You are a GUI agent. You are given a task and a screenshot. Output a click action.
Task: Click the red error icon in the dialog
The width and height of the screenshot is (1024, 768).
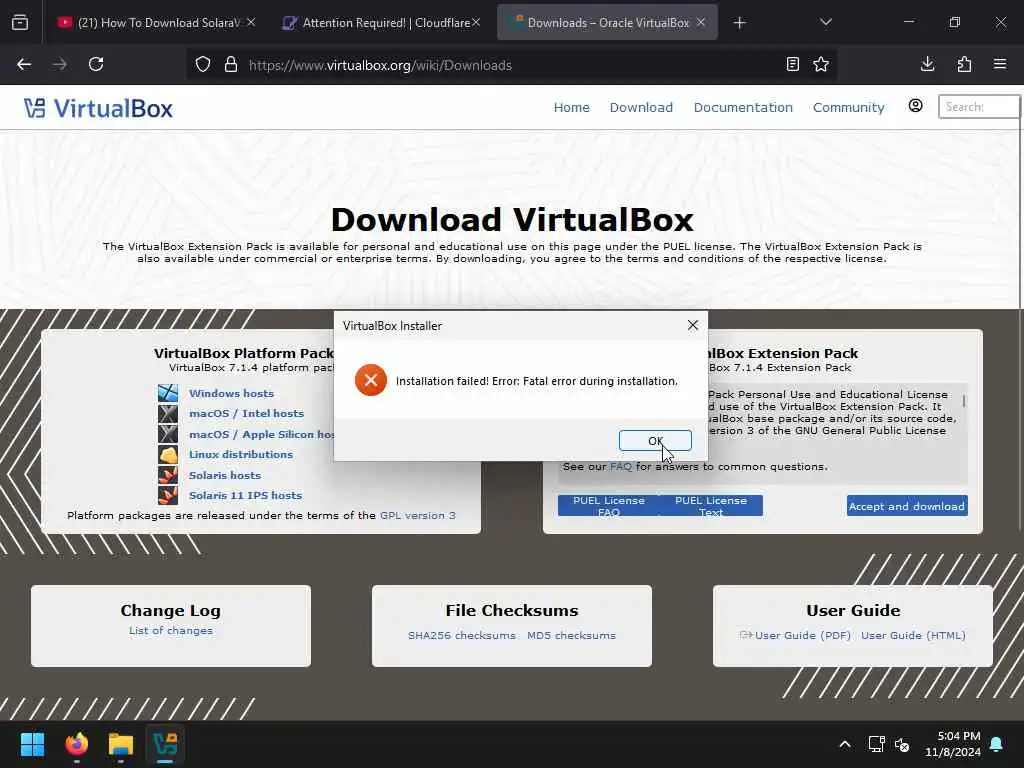pos(370,380)
